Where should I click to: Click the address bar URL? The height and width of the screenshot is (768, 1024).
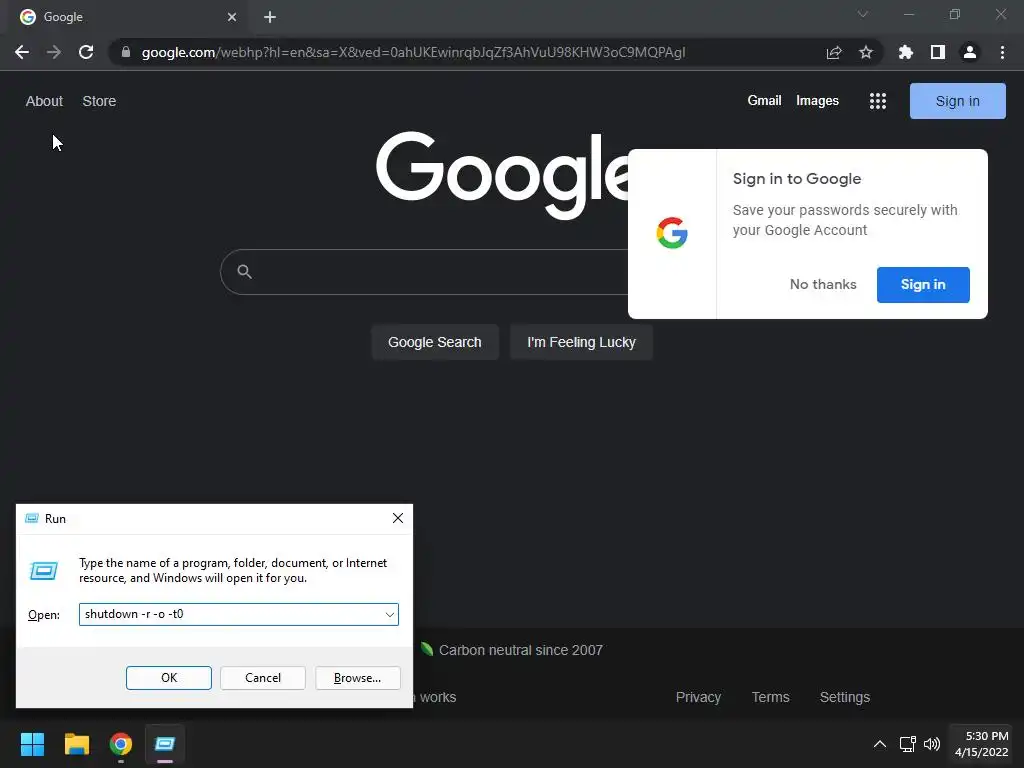click(x=413, y=52)
